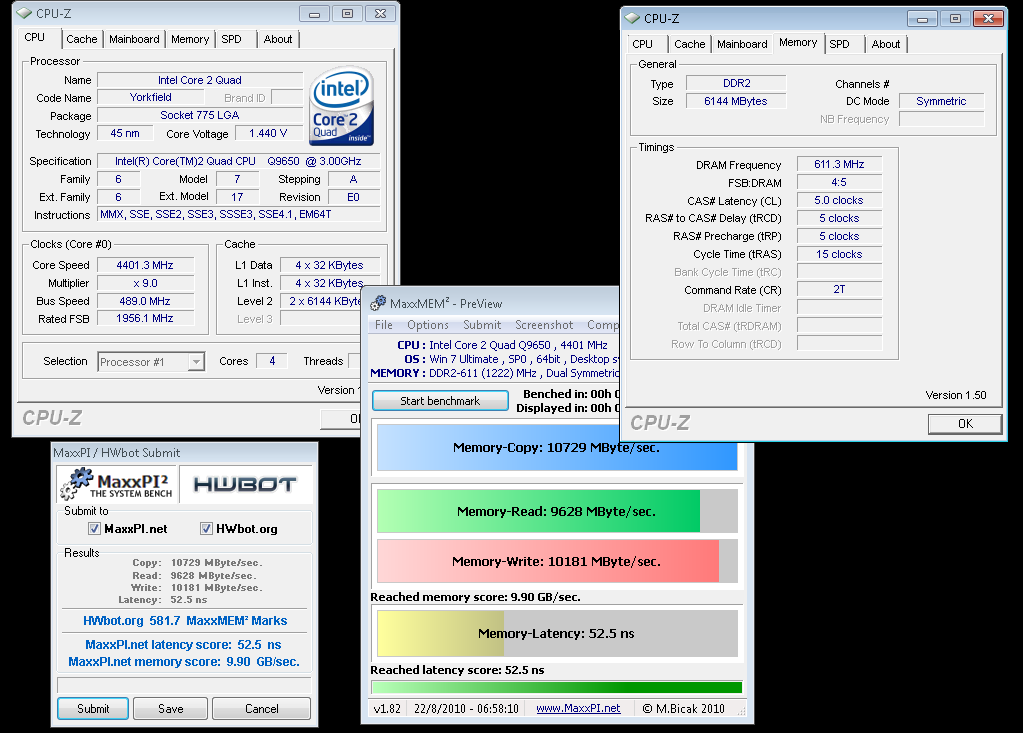This screenshot has width=1023, height=733.
Task: Click the Memory-Copy 10729 MByte/sec bar
Action: click(x=557, y=447)
